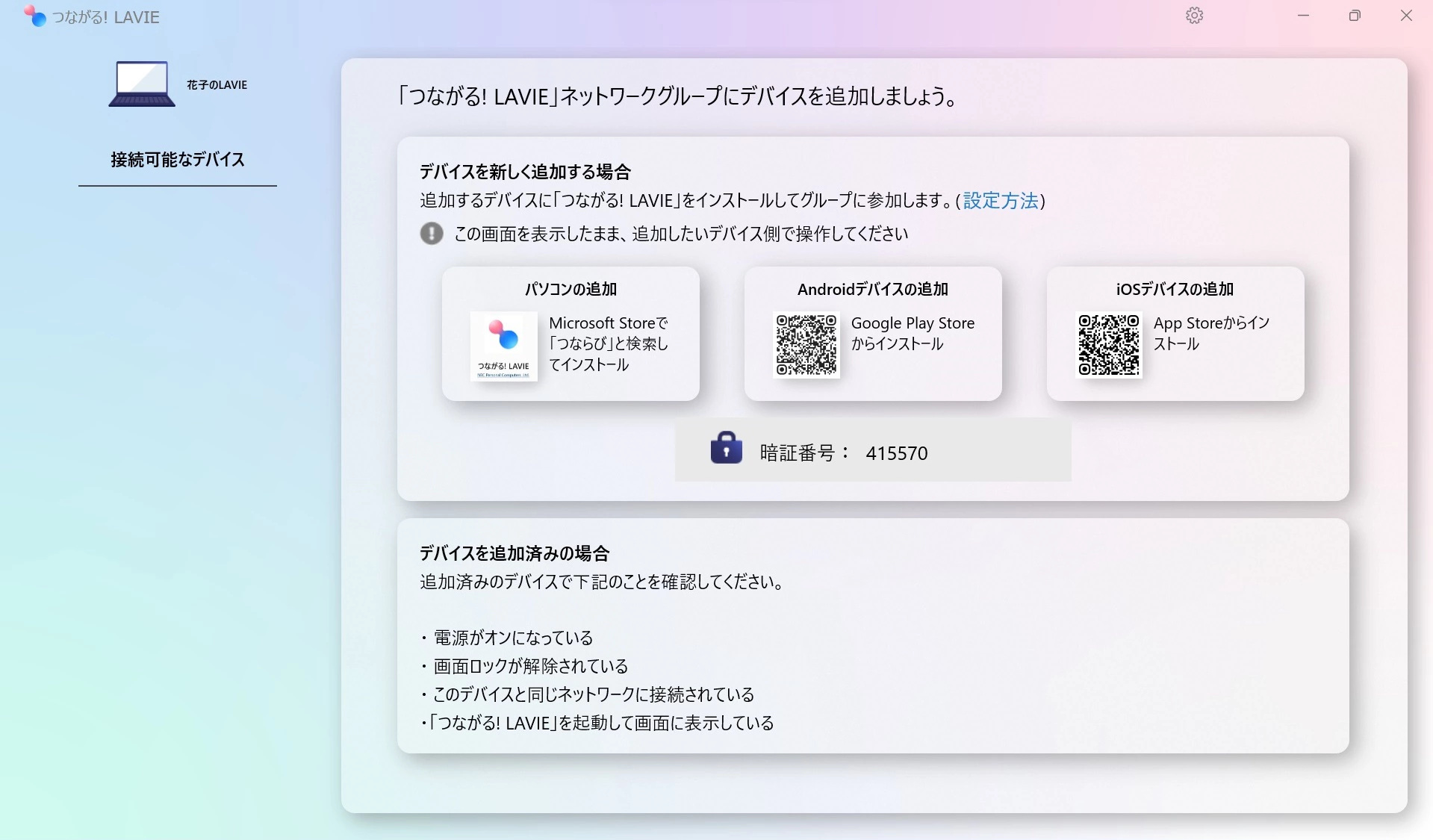
Task: Click the 画面ロックが解除されている bullet line
Action: pyautogui.click(x=525, y=666)
